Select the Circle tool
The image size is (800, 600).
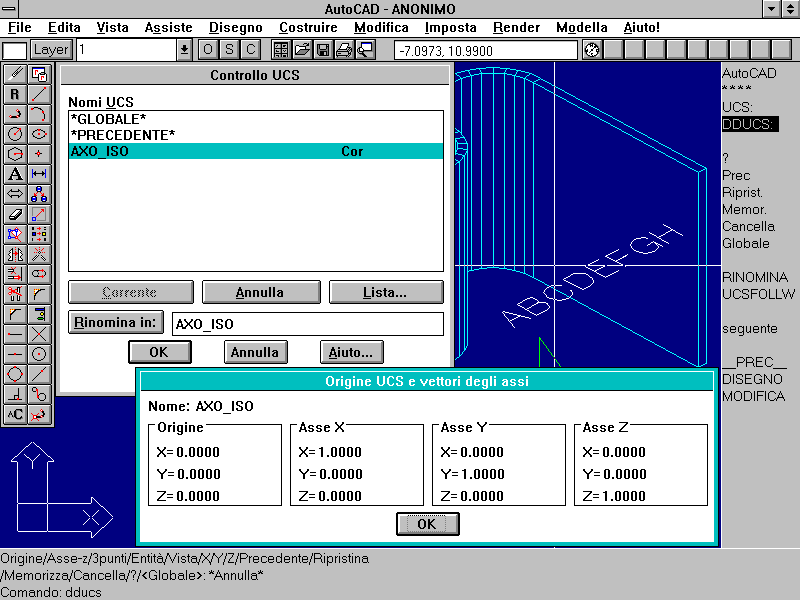15,134
